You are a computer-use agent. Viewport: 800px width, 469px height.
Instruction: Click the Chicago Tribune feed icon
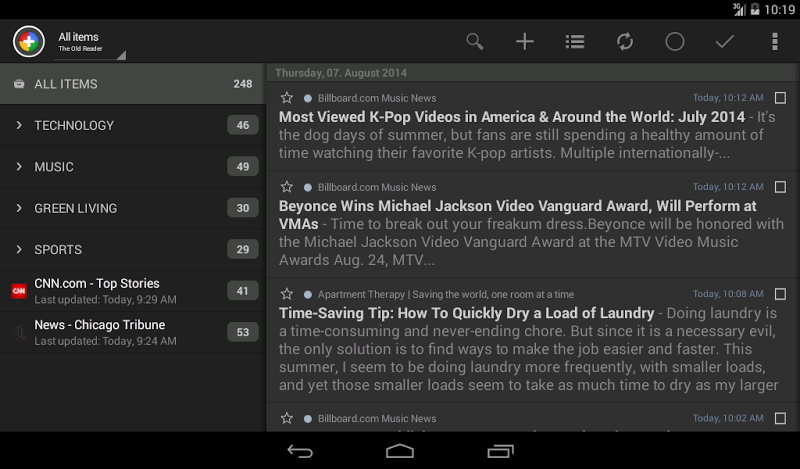pos(19,332)
